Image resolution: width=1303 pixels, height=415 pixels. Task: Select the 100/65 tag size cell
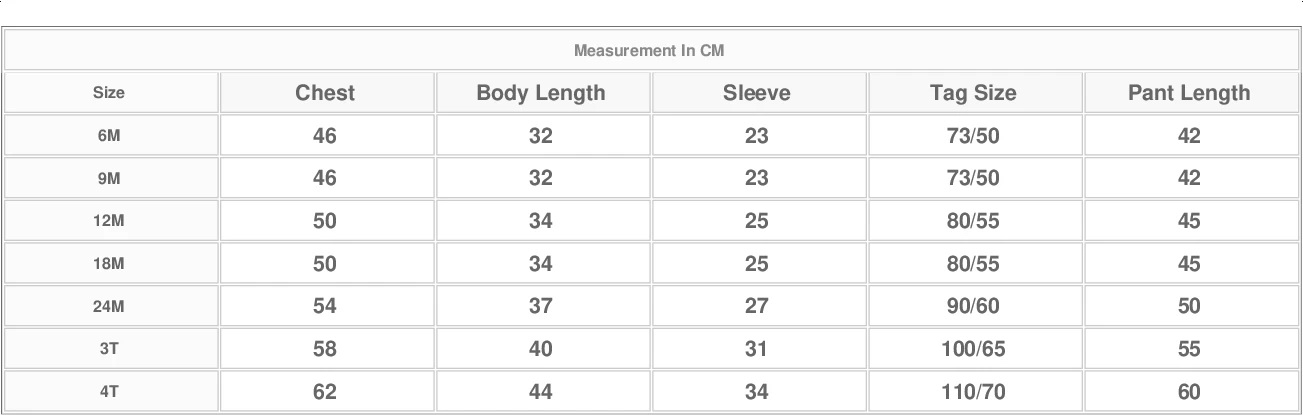[973, 349]
